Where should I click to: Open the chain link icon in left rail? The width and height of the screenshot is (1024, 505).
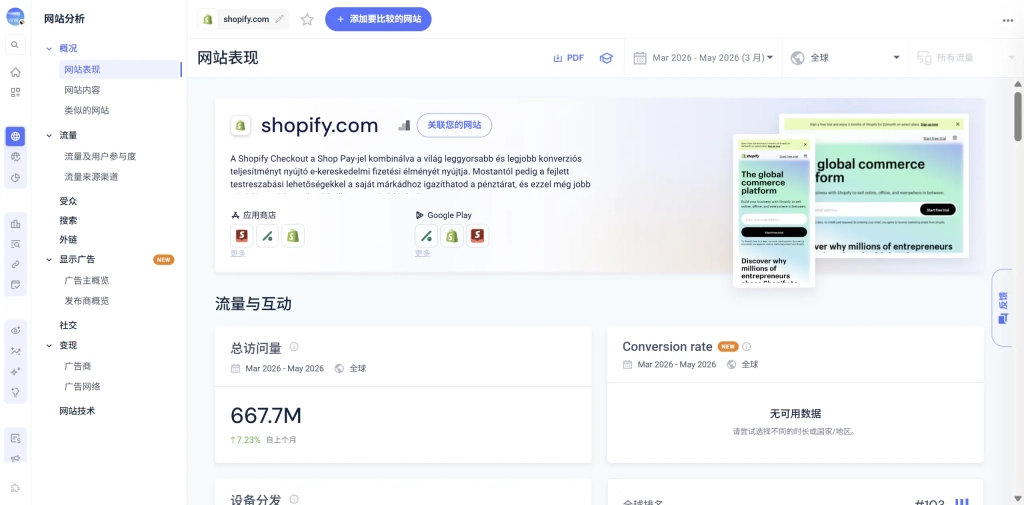click(15, 265)
